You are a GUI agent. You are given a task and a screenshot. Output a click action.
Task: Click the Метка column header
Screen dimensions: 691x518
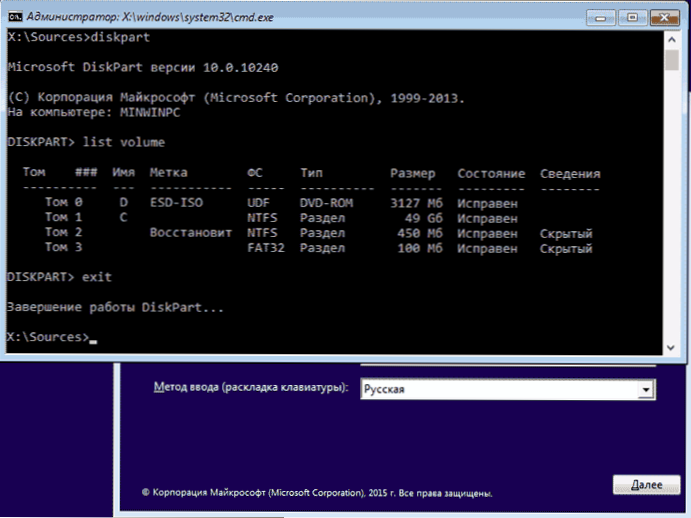[168, 172]
